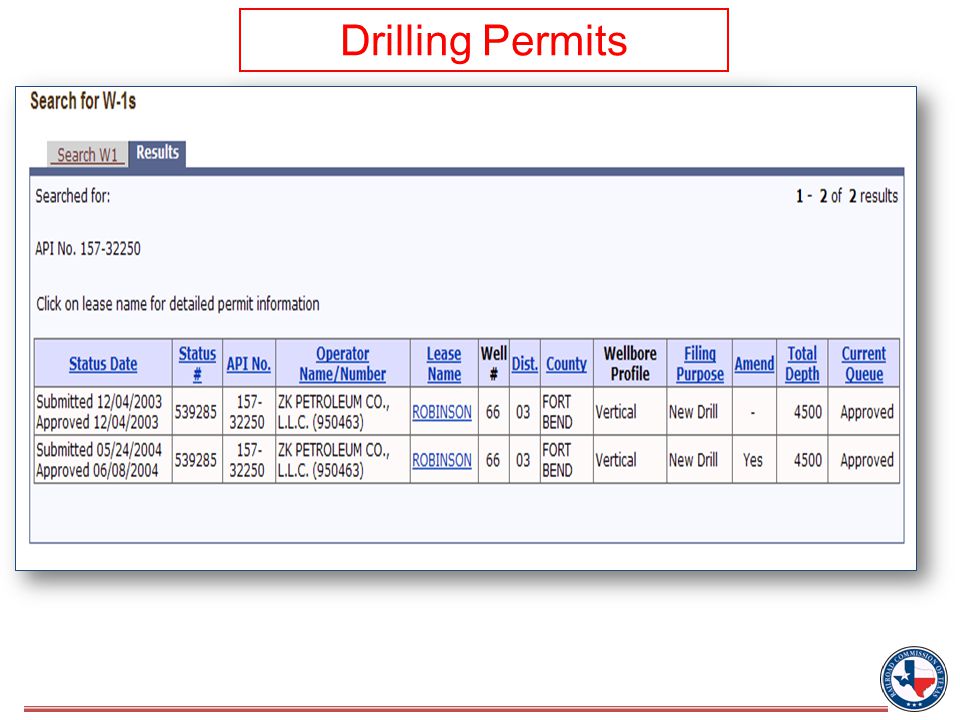Click the Drilling Permits title box
This screenshot has height=720, width=960.
(x=484, y=40)
